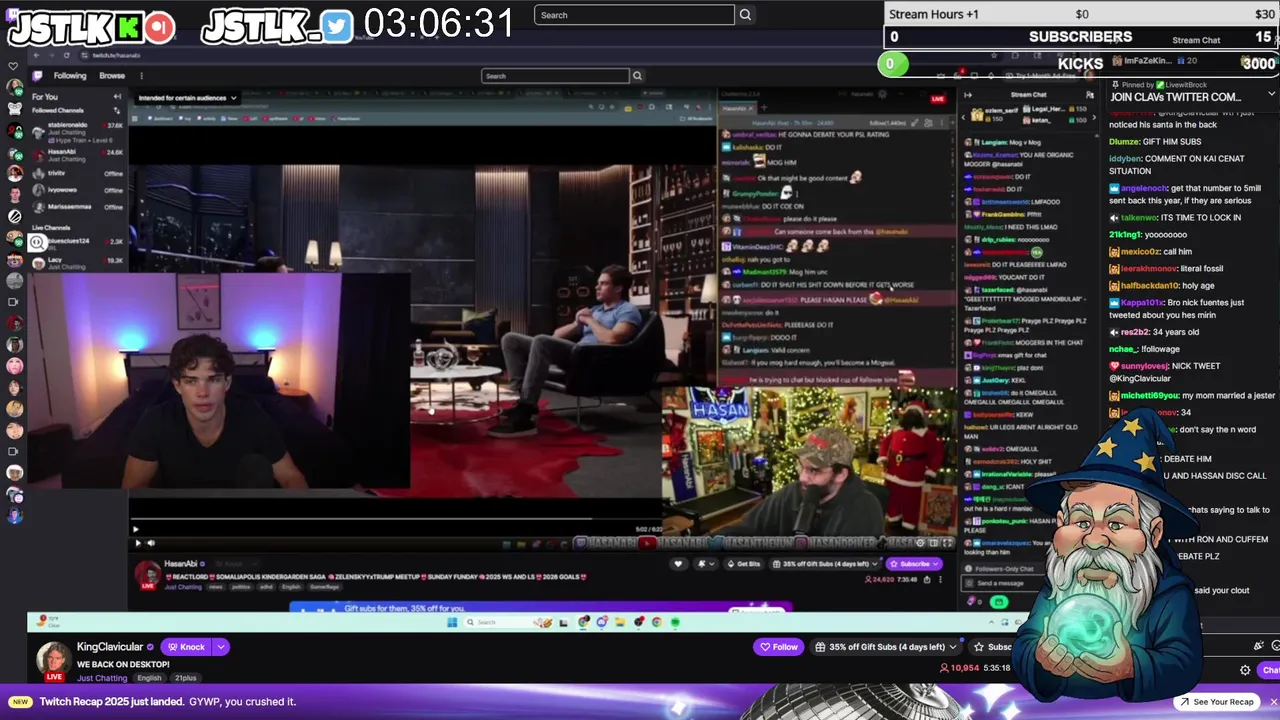Viewport: 1280px width, 720px height.
Task: Click the inner Twitch search field
Action: click(555, 76)
